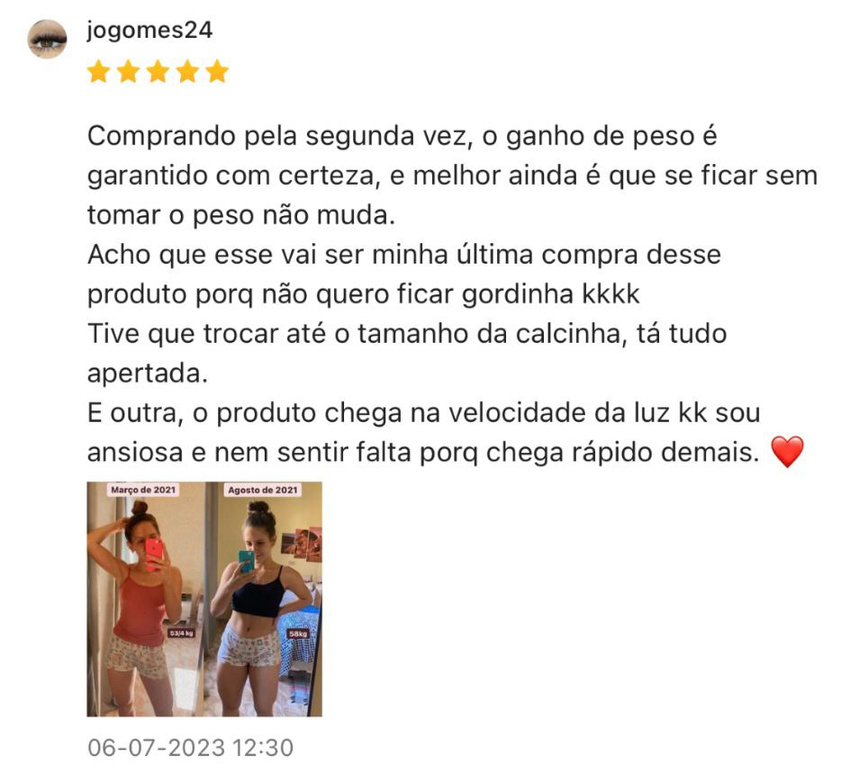Click the jogomes24 username
Viewport: 850px width, 775px height.
pyautogui.click(x=150, y=31)
